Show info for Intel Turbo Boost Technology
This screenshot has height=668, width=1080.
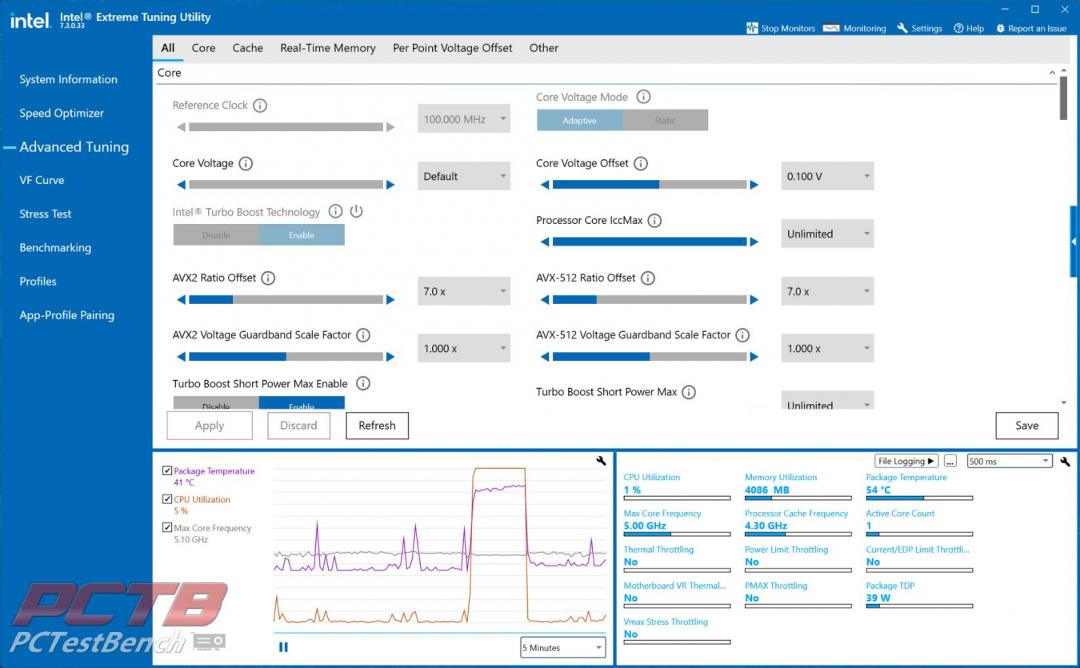point(335,211)
